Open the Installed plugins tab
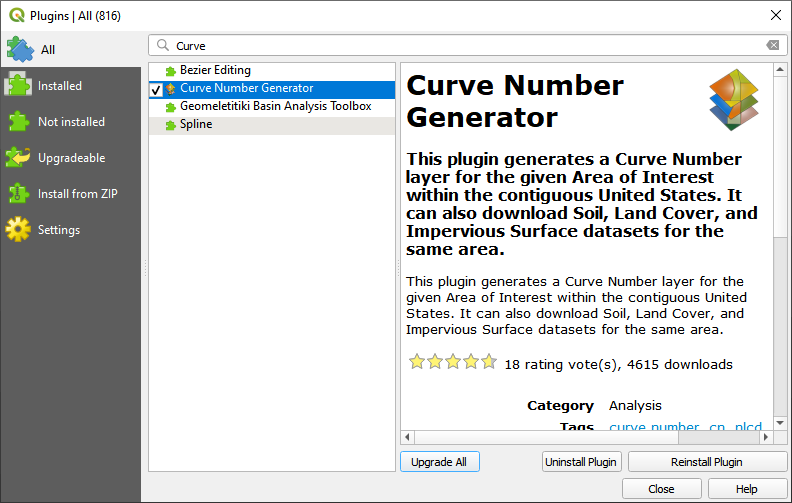This screenshot has width=792, height=503. [x=60, y=86]
